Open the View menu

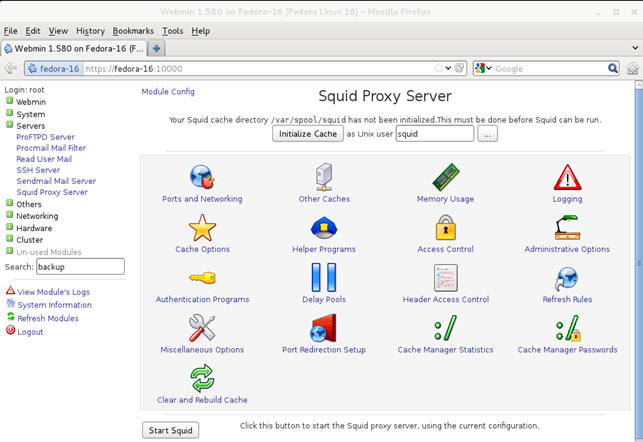pos(58,31)
